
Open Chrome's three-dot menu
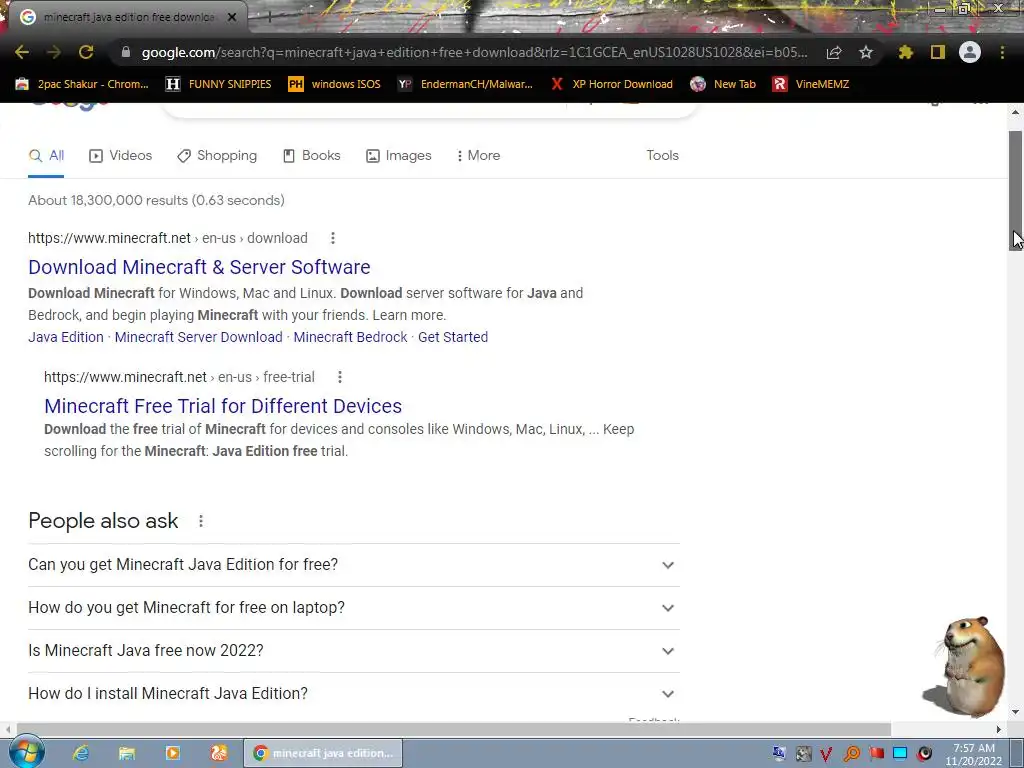click(1002, 52)
